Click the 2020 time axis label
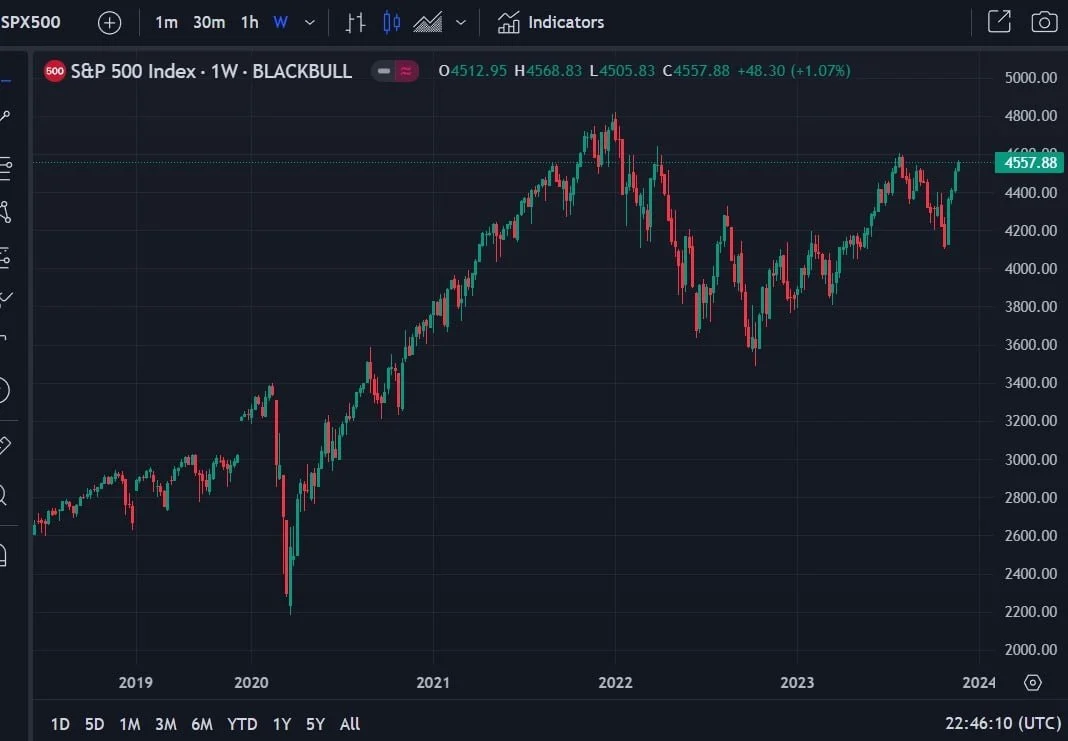The height and width of the screenshot is (741, 1068). [251, 682]
